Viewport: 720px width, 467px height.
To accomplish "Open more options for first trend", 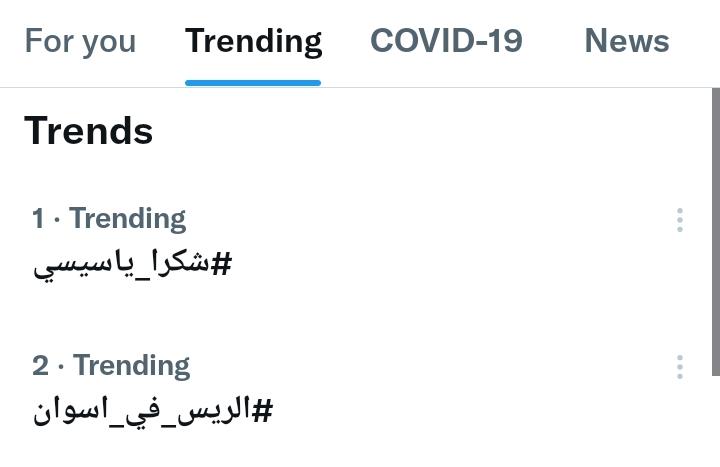I will (x=679, y=220).
